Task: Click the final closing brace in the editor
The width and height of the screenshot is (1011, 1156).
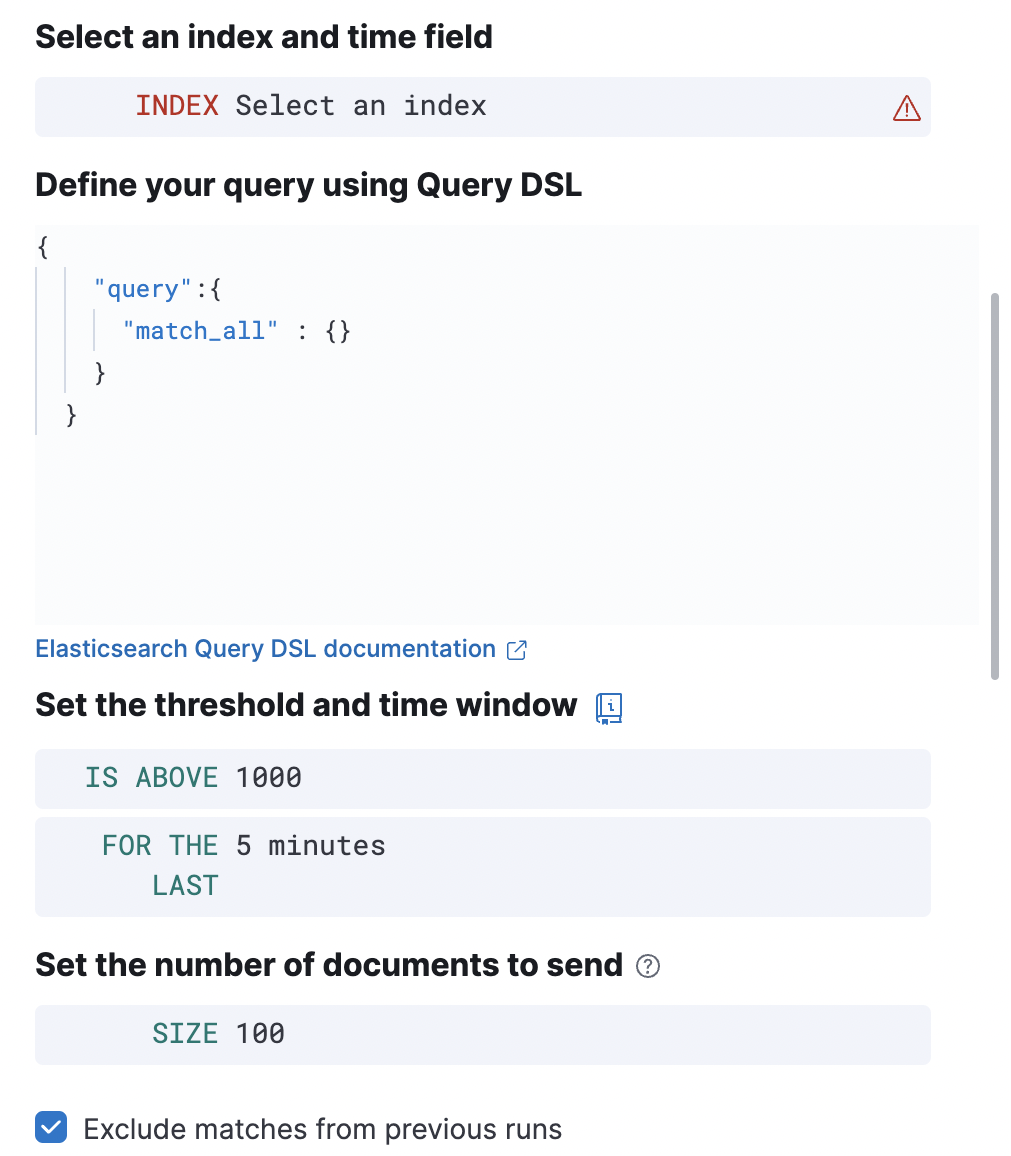Action: [71, 414]
